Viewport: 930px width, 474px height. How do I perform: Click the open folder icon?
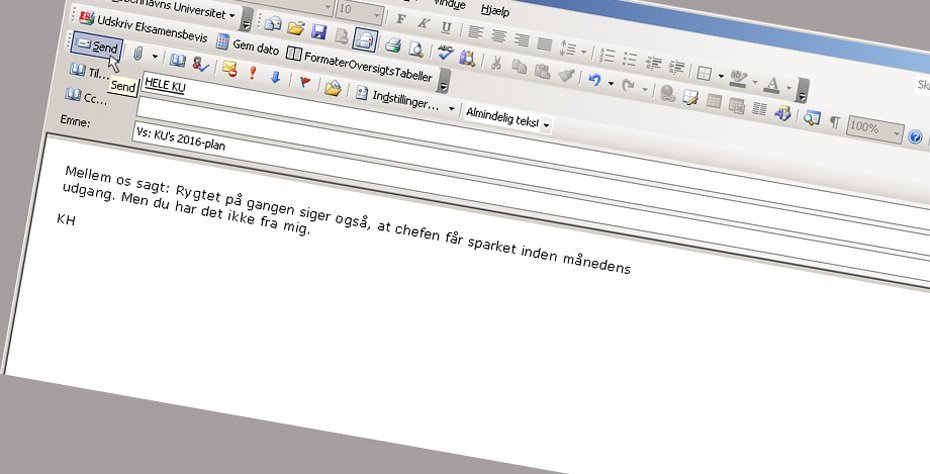tap(295, 27)
